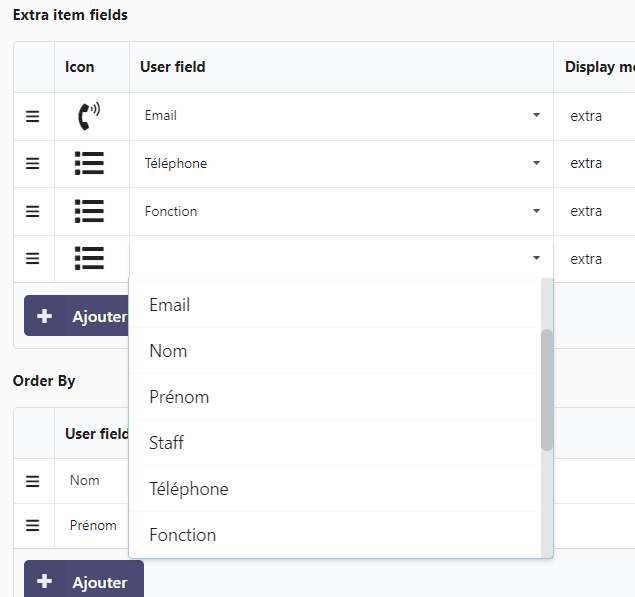This screenshot has width=635, height=597.
Task: Open the Email user field dropdown
Action: (x=536, y=116)
